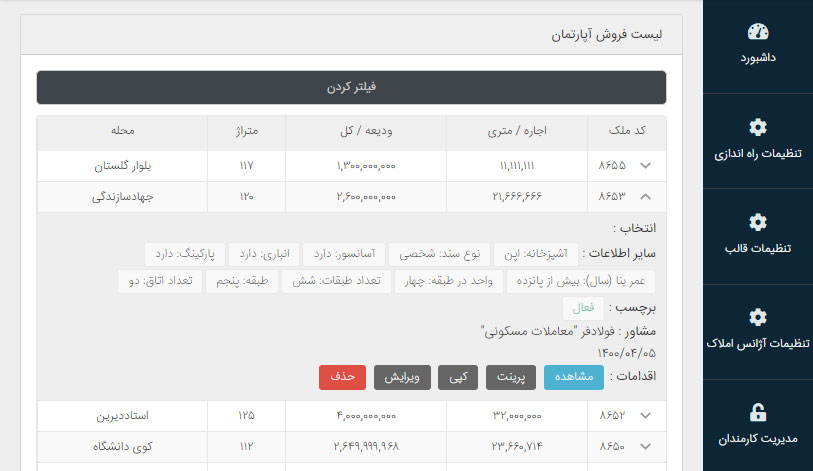Expand row with property code ۸۶۵۰
This screenshot has height=471, width=813.
[x=645, y=447]
